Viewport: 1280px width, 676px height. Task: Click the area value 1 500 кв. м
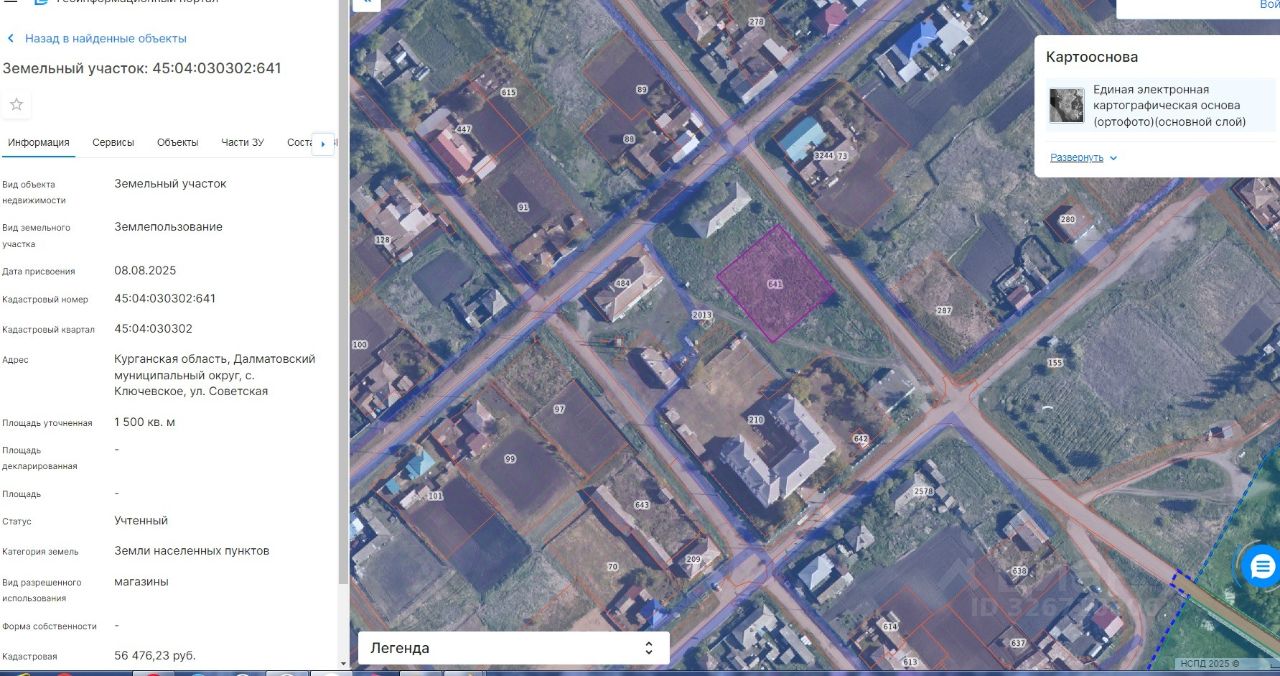(145, 422)
